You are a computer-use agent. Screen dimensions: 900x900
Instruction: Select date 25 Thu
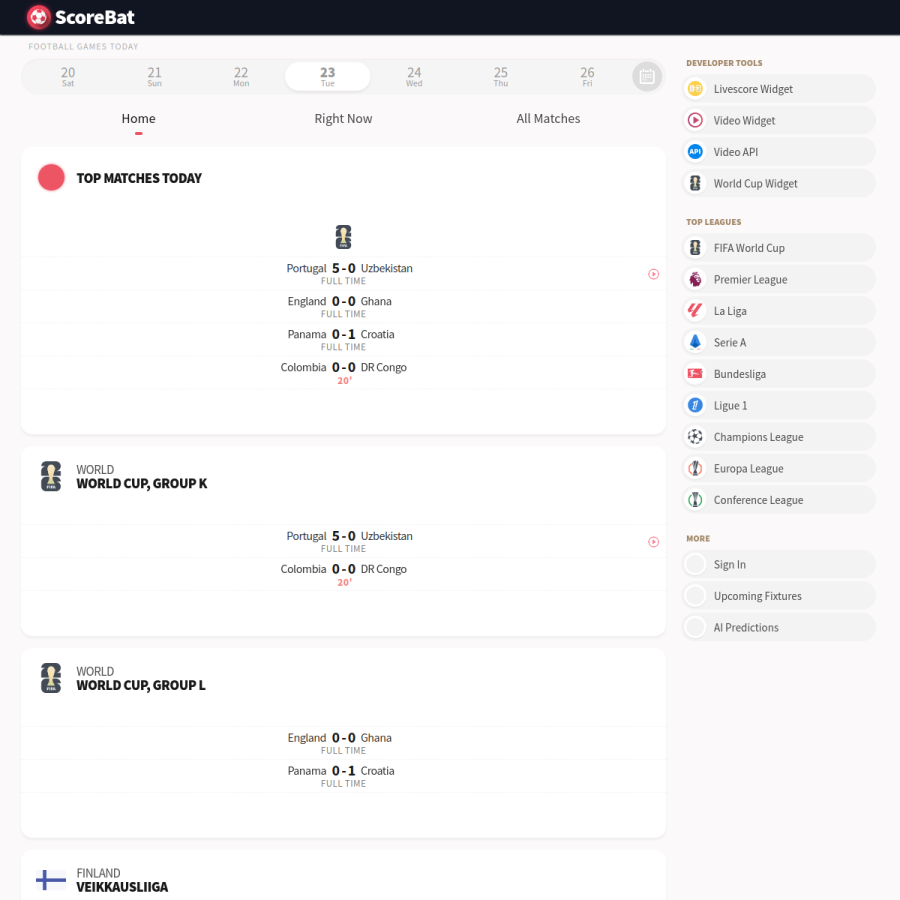click(x=501, y=76)
